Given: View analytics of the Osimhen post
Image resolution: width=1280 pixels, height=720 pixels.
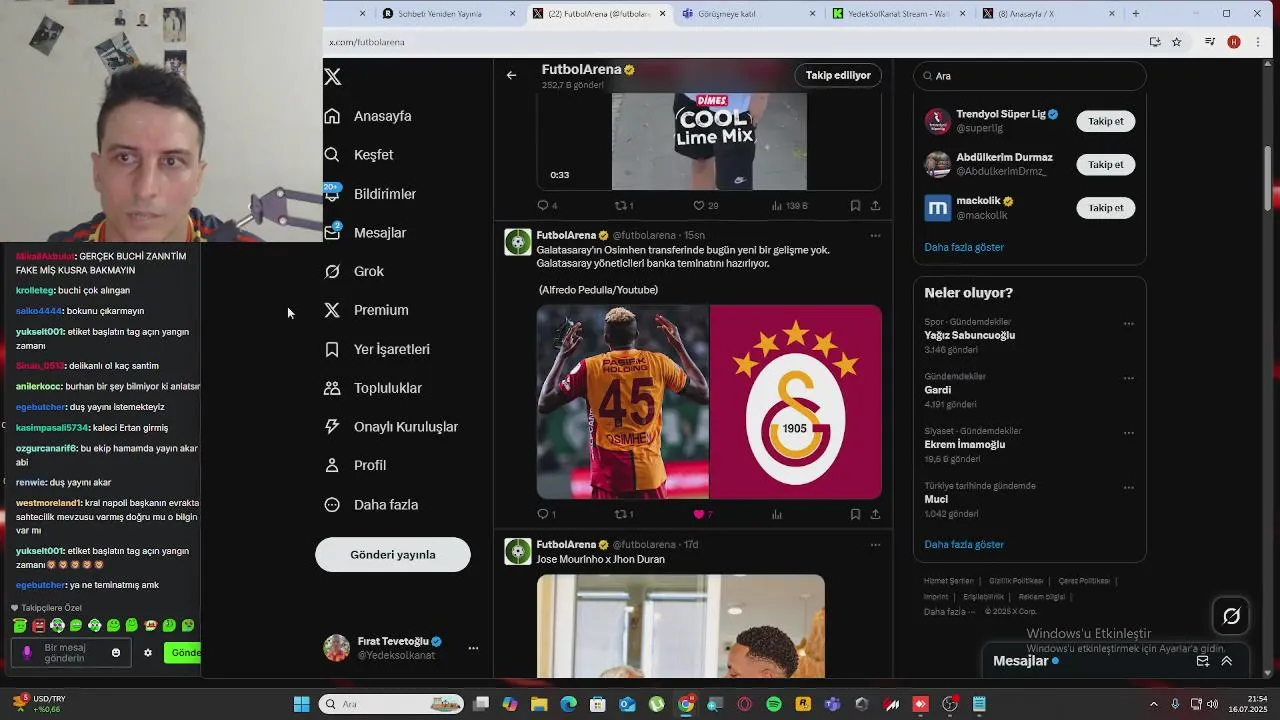Looking at the screenshot, I should pos(776,514).
